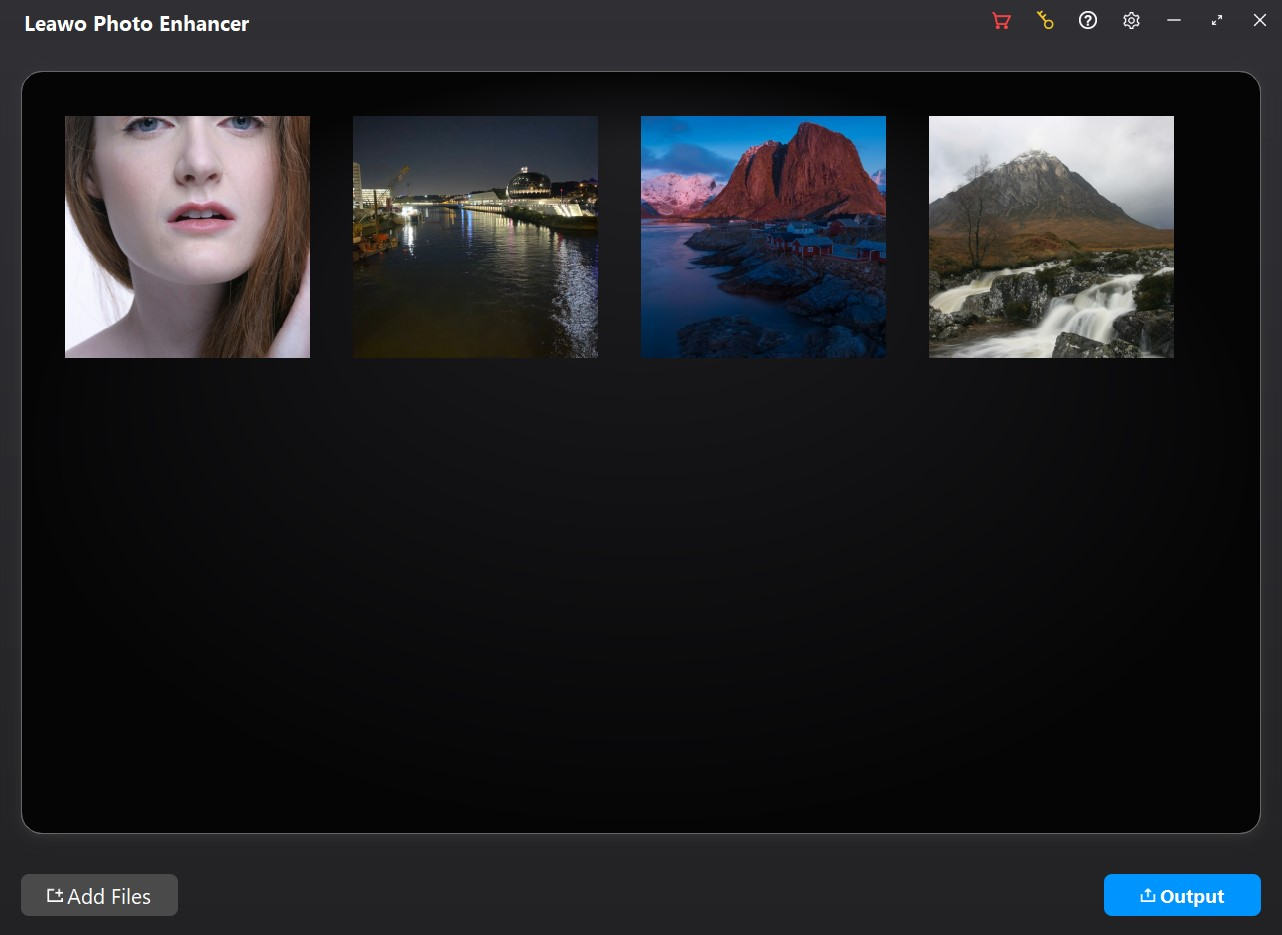Click empty bottom bar between Add Files and Output

[640, 895]
